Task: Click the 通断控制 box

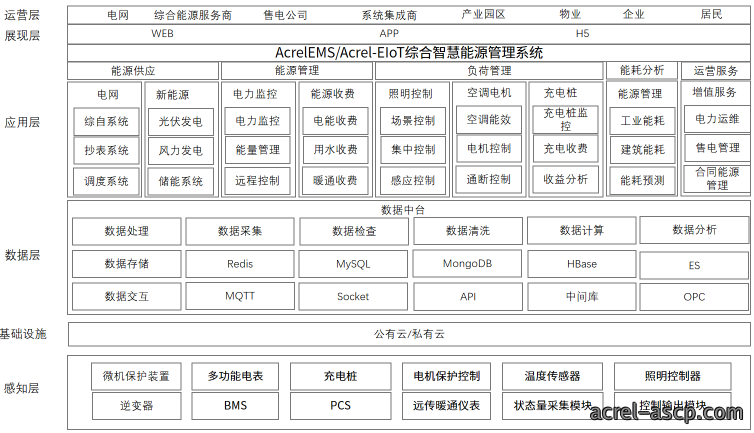Action: point(489,179)
